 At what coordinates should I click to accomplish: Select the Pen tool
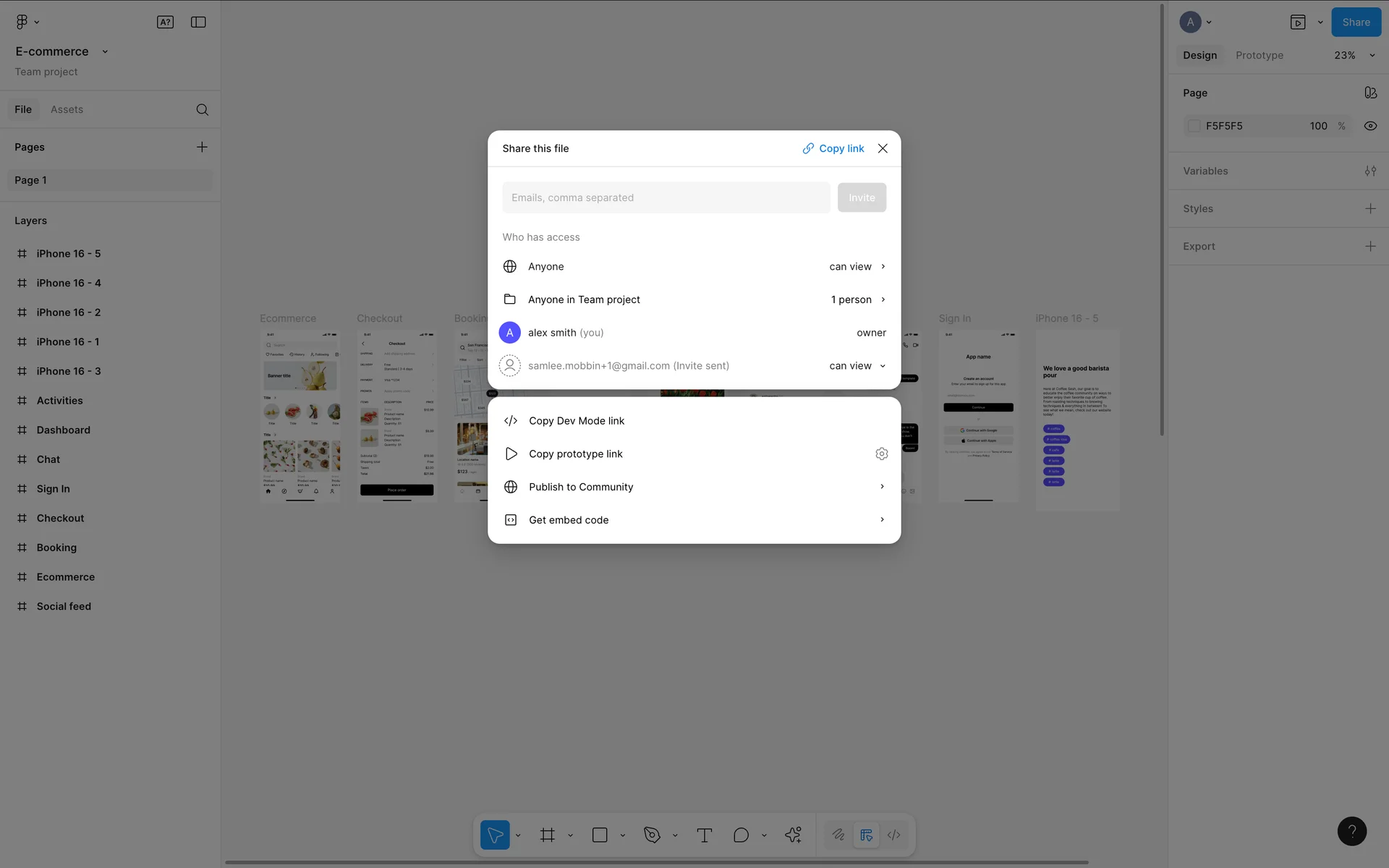coord(652,835)
